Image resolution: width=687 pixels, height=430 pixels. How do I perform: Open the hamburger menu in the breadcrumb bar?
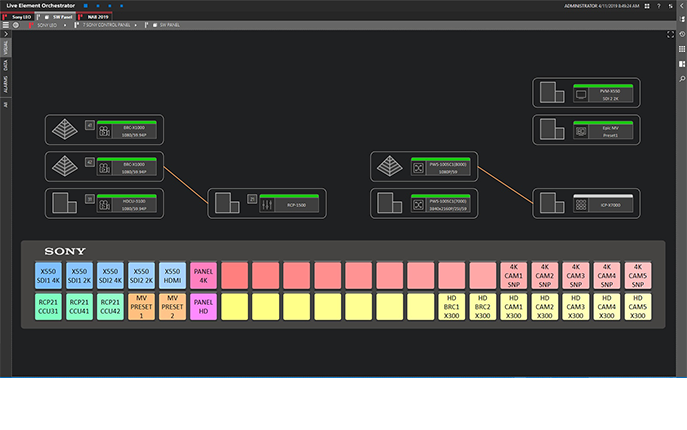[x=6, y=25]
